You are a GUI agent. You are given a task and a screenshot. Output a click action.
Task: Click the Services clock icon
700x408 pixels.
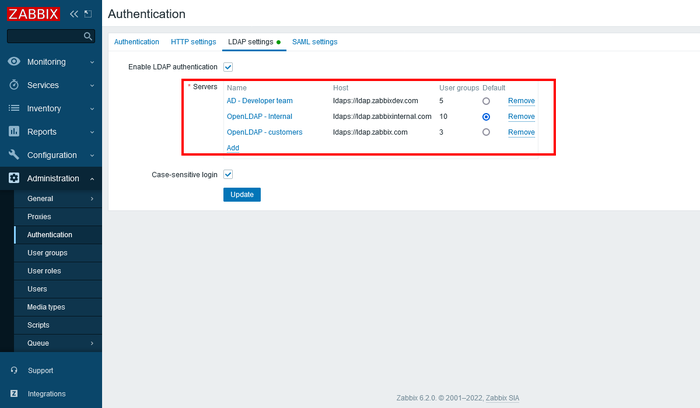click(x=14, y=85)
